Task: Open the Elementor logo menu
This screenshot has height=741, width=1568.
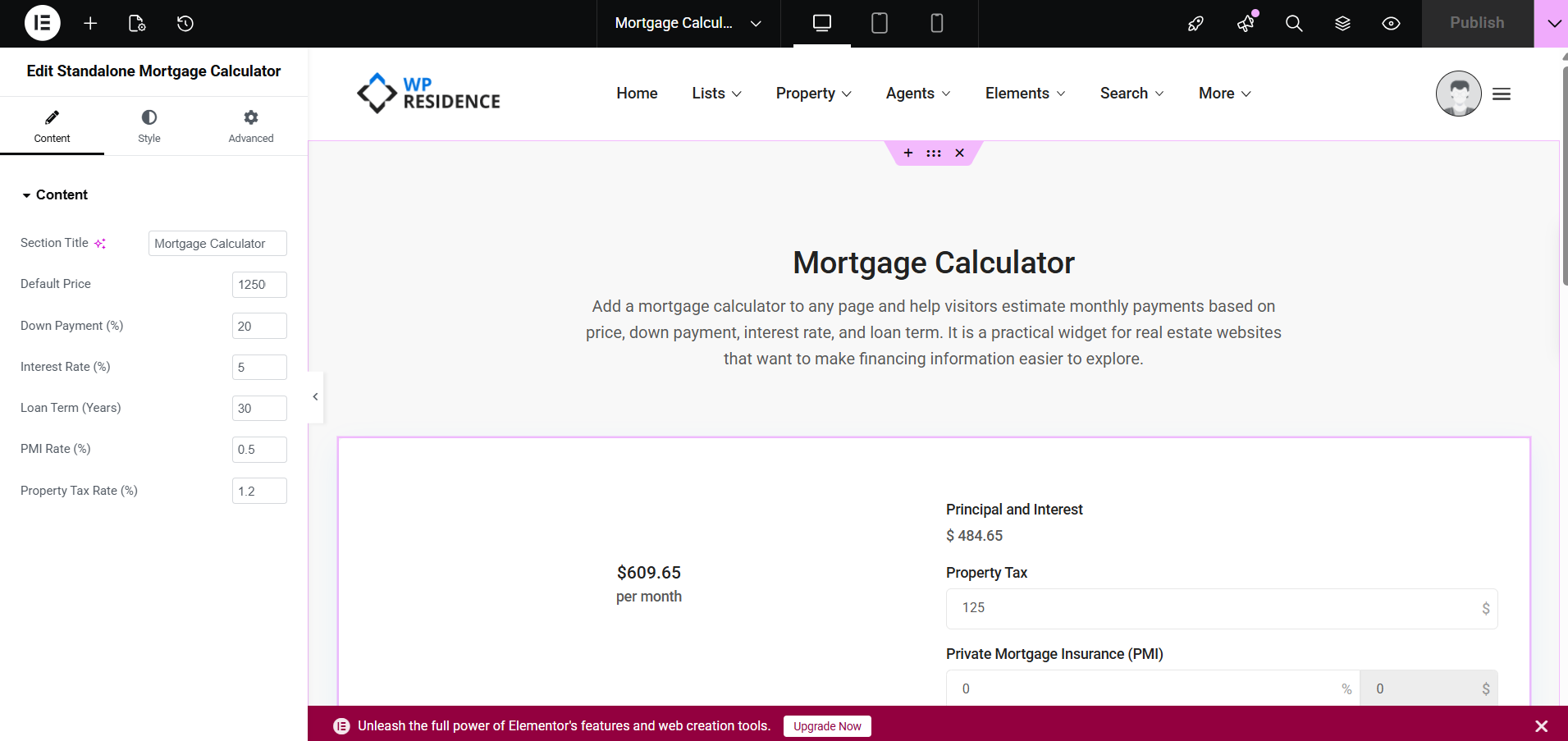Action: [x=43, y=23]
